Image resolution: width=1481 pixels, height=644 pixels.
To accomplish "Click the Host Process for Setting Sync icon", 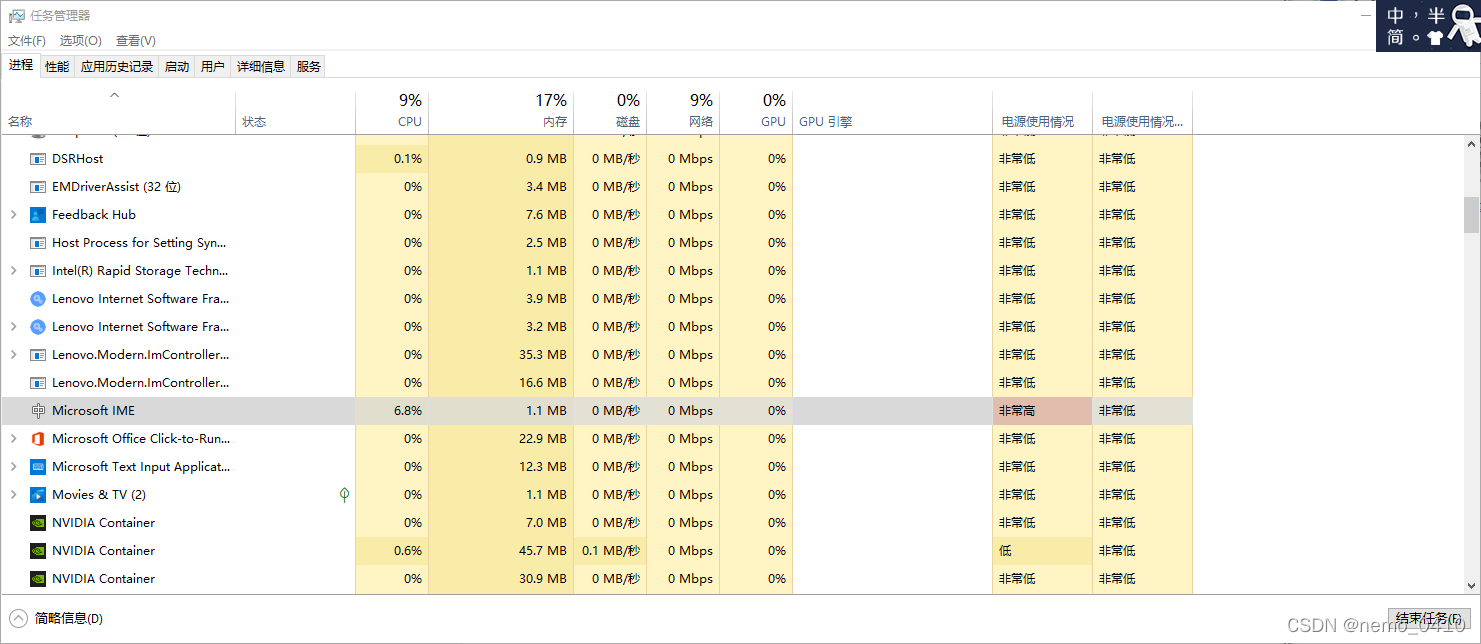I will click(x=38, y=243).
